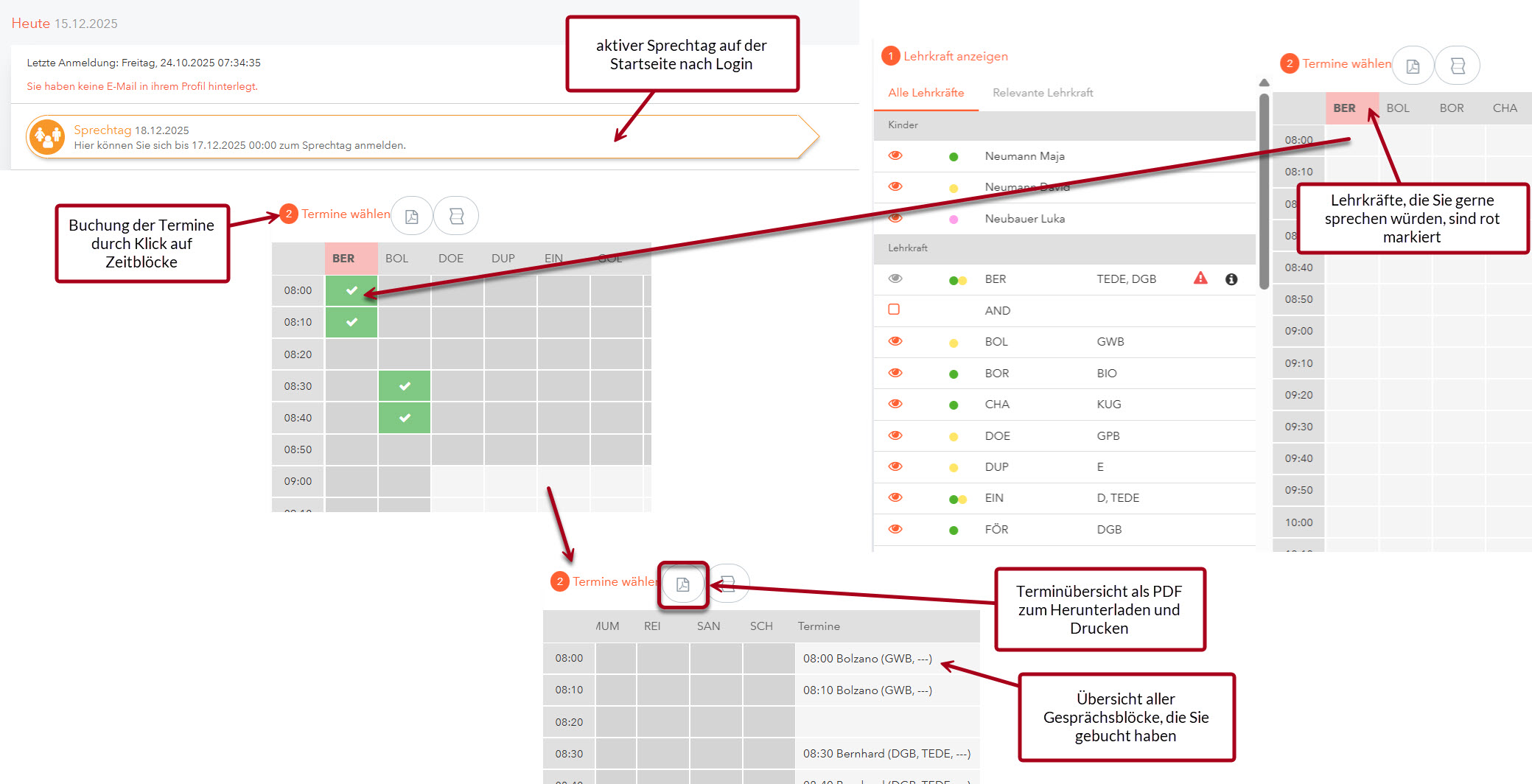Click the pink dot beside Neubauer Luka
The height and width of the screenshot is (784, 1532).
tap(954, 220)
